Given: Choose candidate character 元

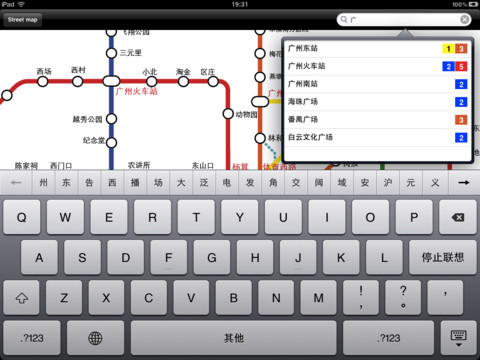Looking at the screenshot, I should click(x=411, y=182).
